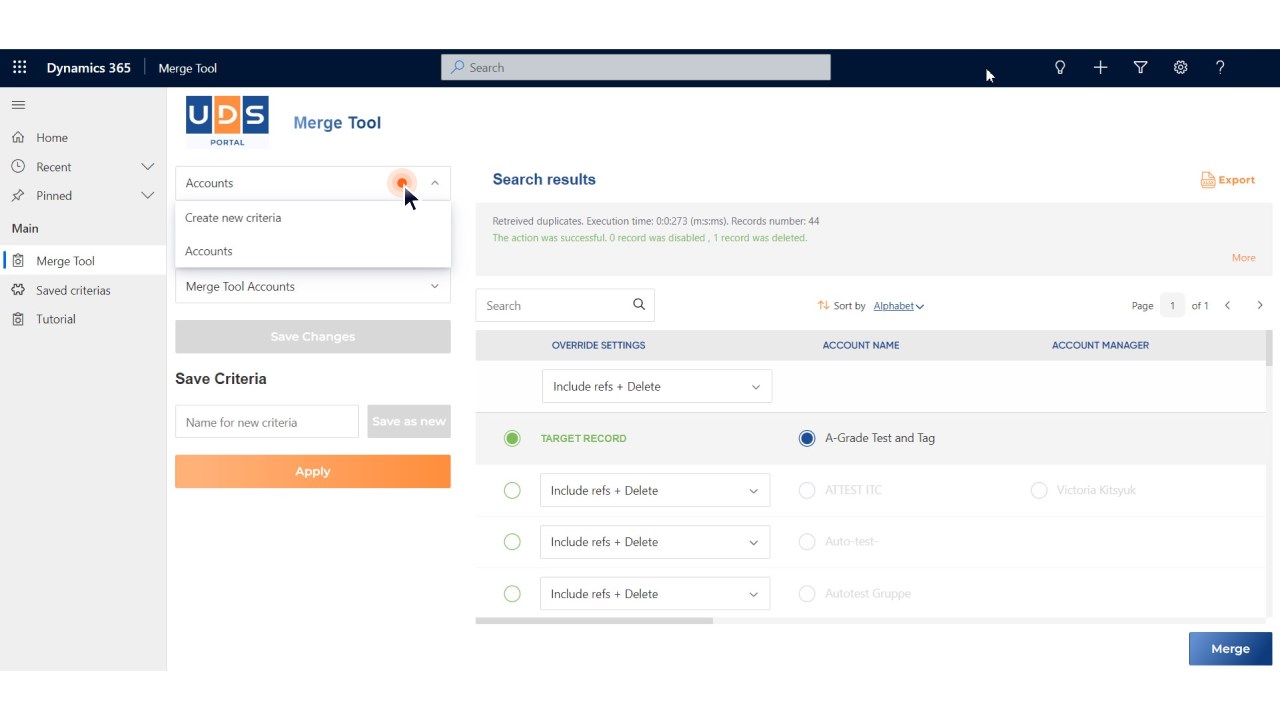Click the Recent clock icon

18,167
